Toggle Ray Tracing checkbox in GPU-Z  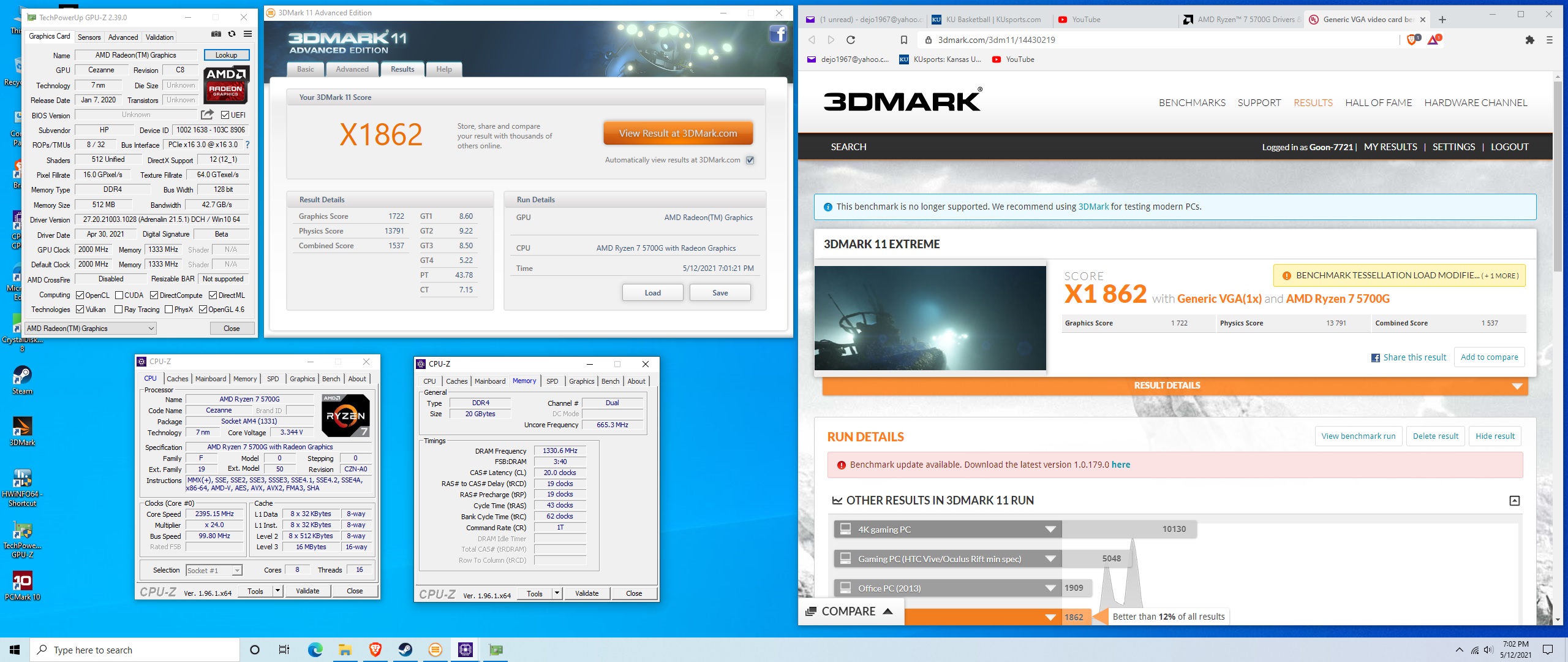click(119, 310)
